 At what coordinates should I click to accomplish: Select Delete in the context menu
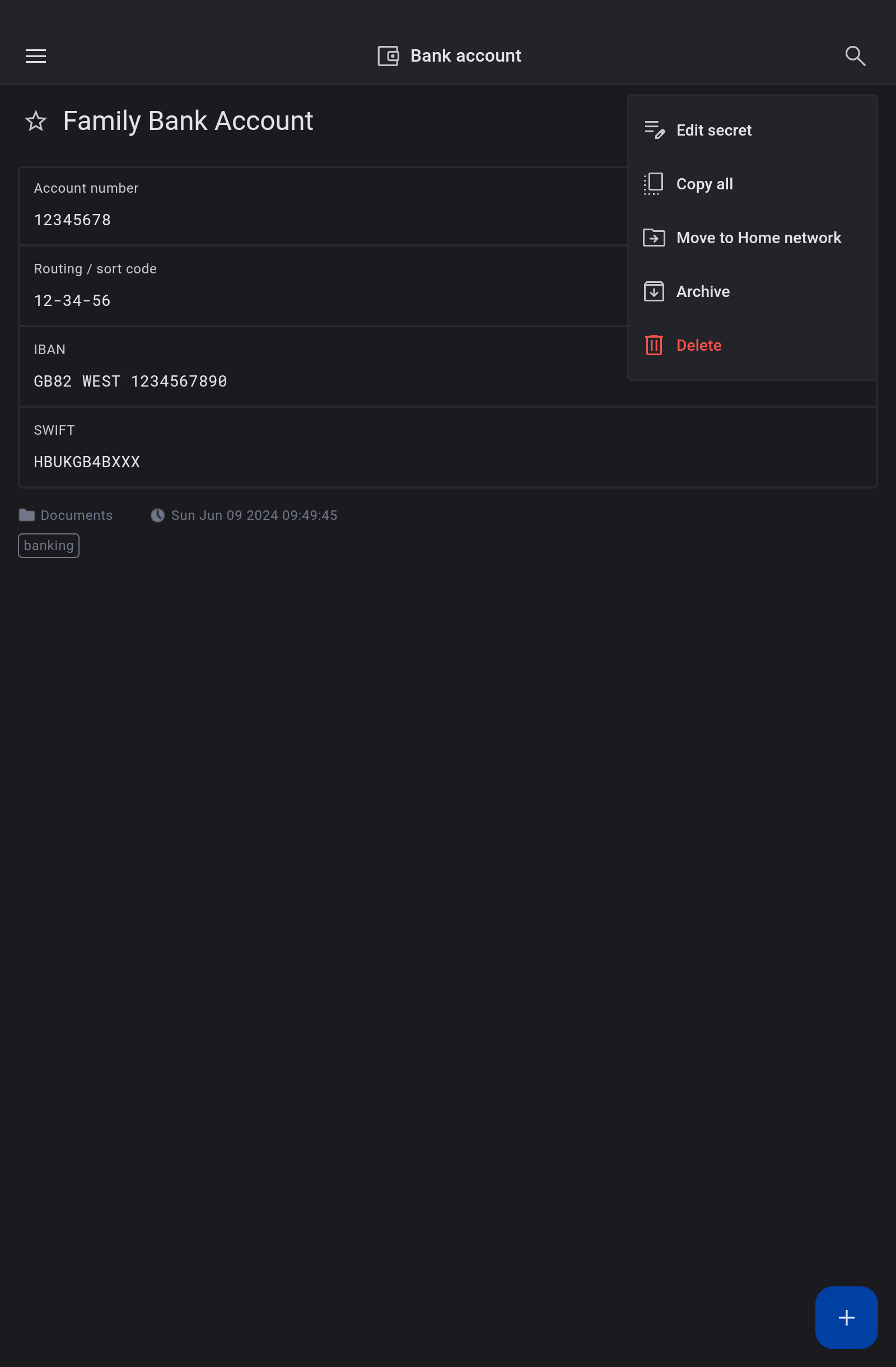pyautogui.click(x=698, y=345)
